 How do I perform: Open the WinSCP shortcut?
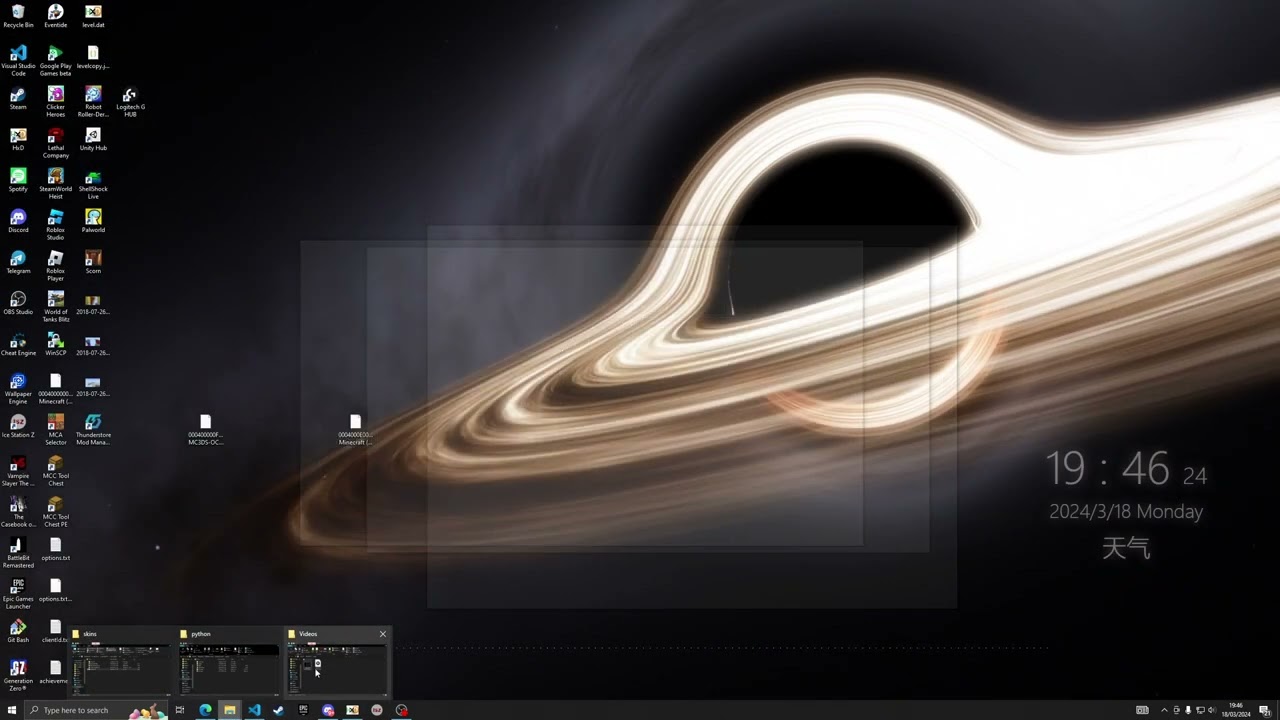pyautogui.click(x=55, y=344)
